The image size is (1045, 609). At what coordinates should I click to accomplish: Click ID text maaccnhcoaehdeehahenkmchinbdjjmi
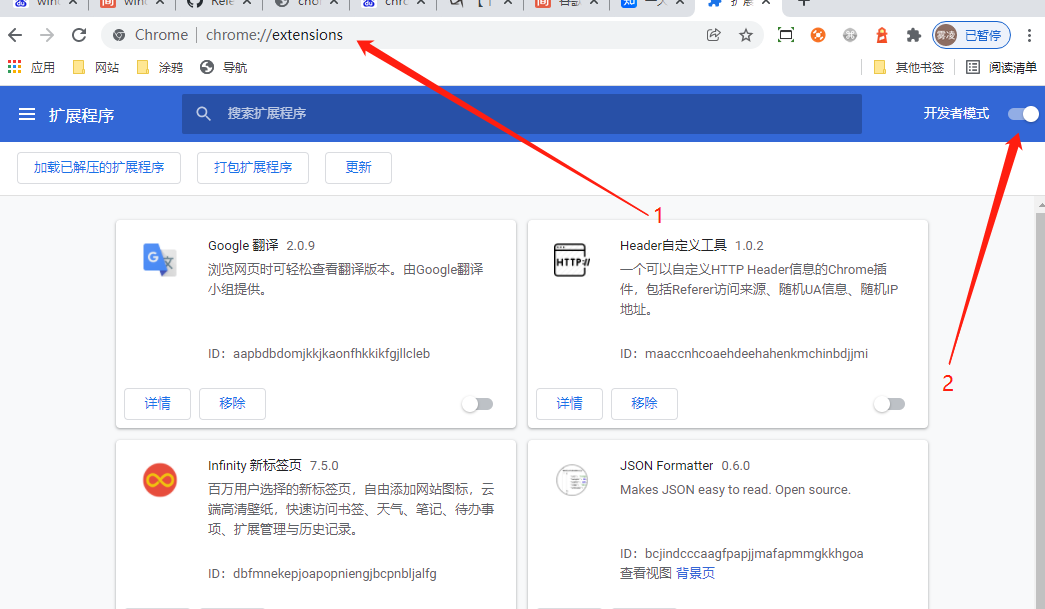tap(756, 354)
